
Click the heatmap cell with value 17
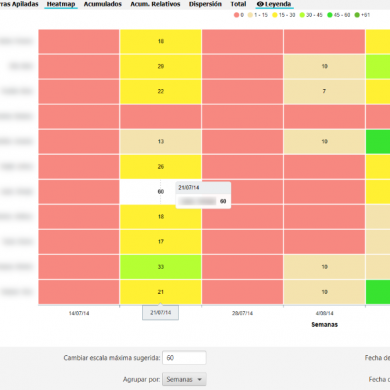(161, 242)
